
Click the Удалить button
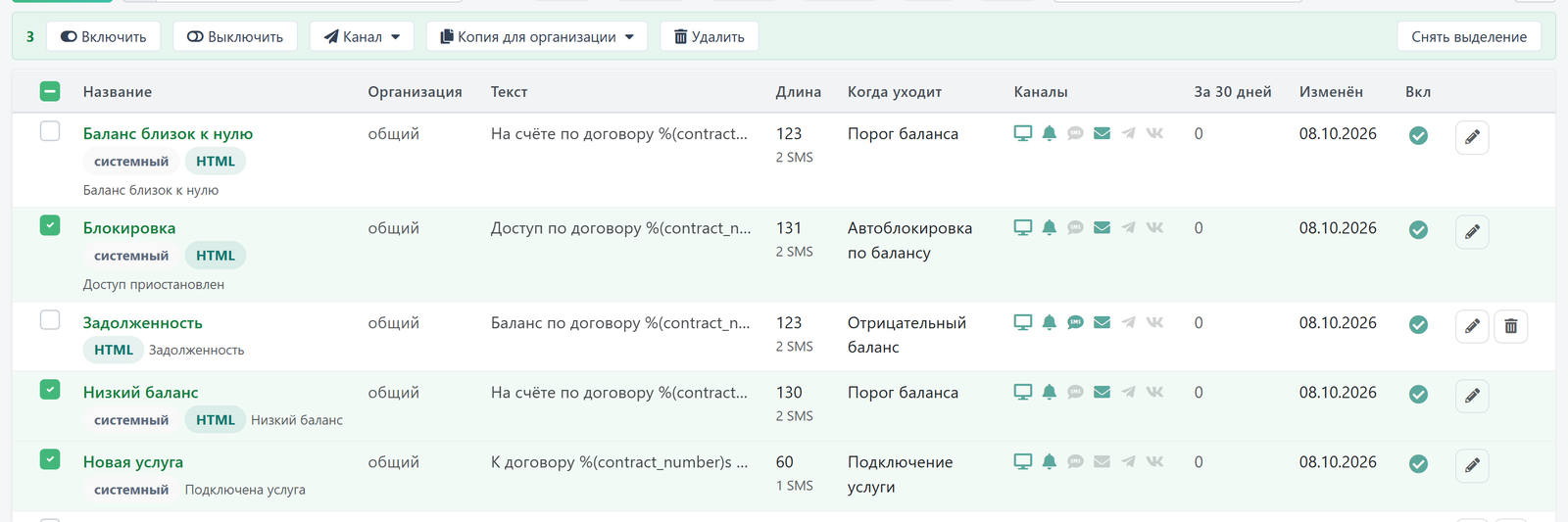(710, 36)
